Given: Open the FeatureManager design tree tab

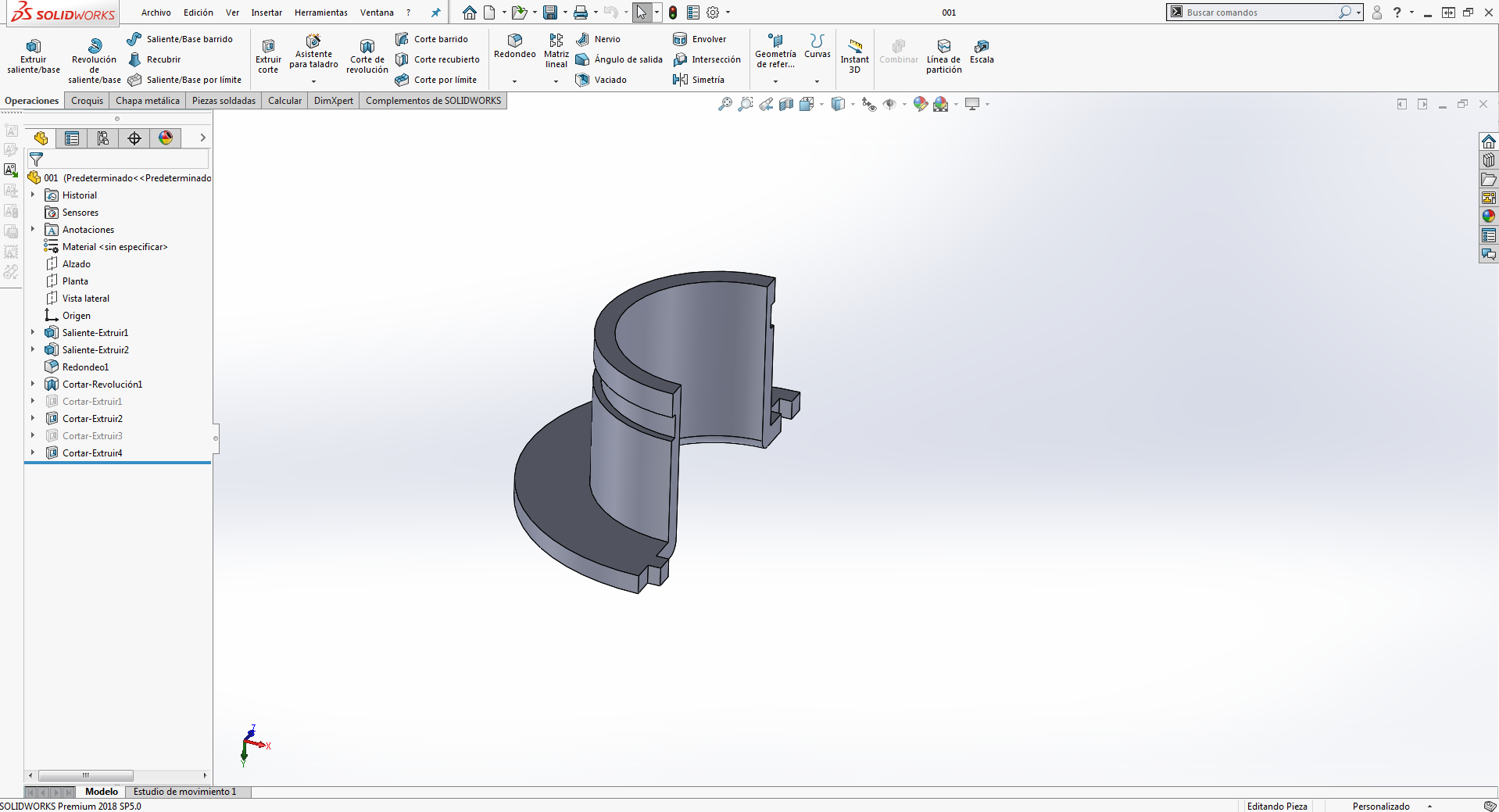Looking at the screenshot, I should (x=41, y=138).
